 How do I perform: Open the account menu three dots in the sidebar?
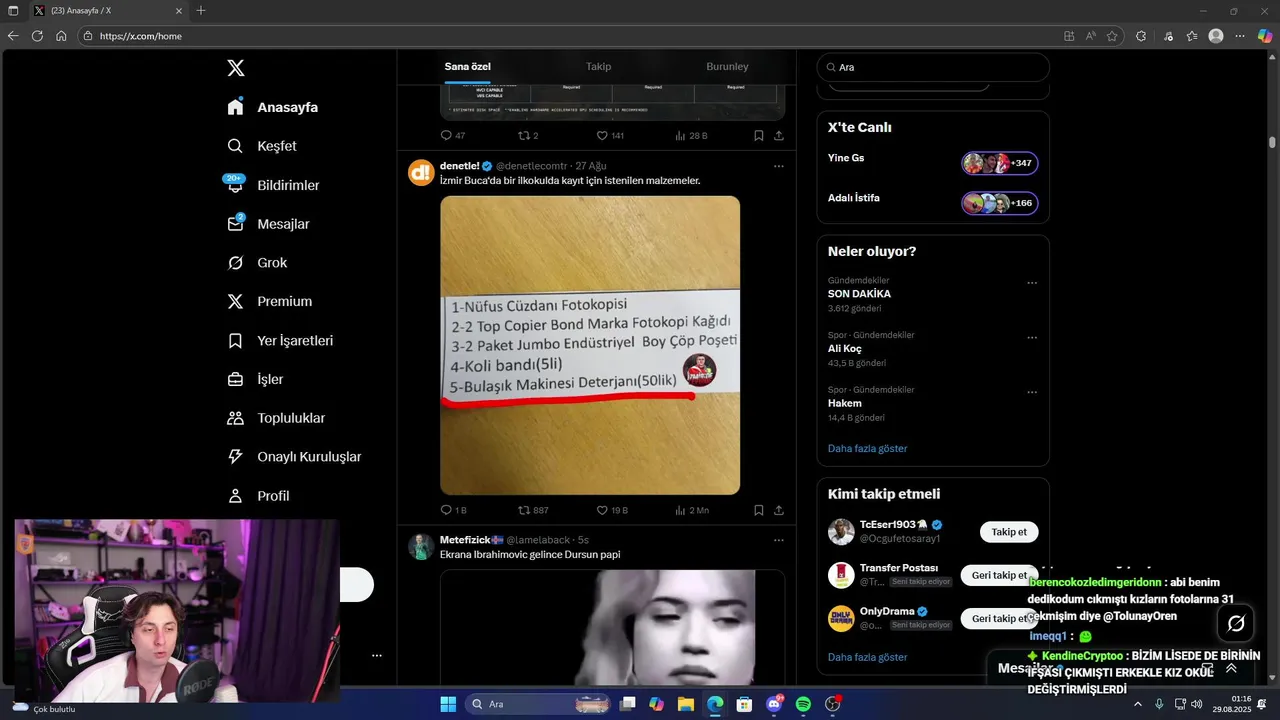point(376,656)
